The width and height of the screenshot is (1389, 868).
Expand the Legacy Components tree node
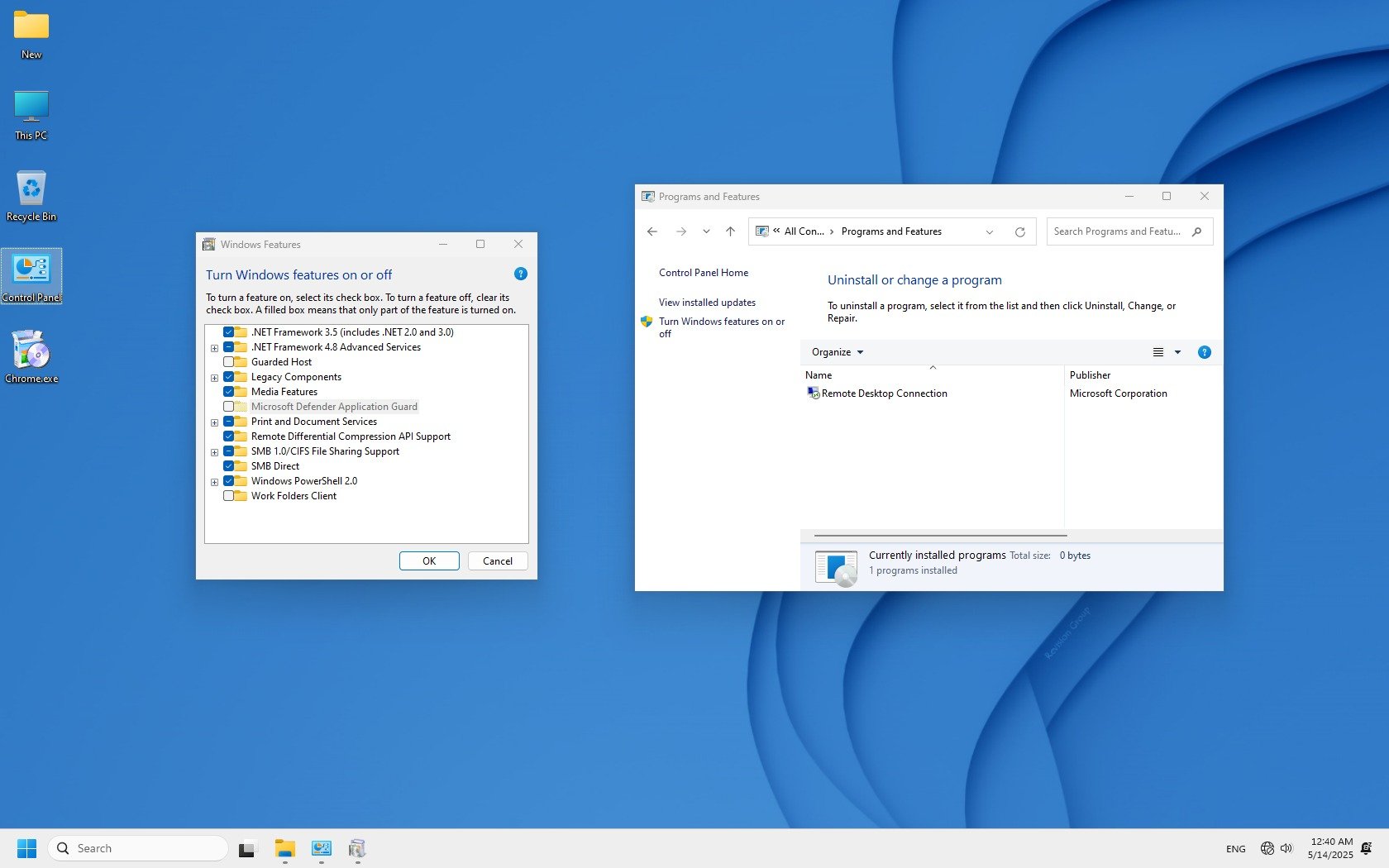coord(215,378)
